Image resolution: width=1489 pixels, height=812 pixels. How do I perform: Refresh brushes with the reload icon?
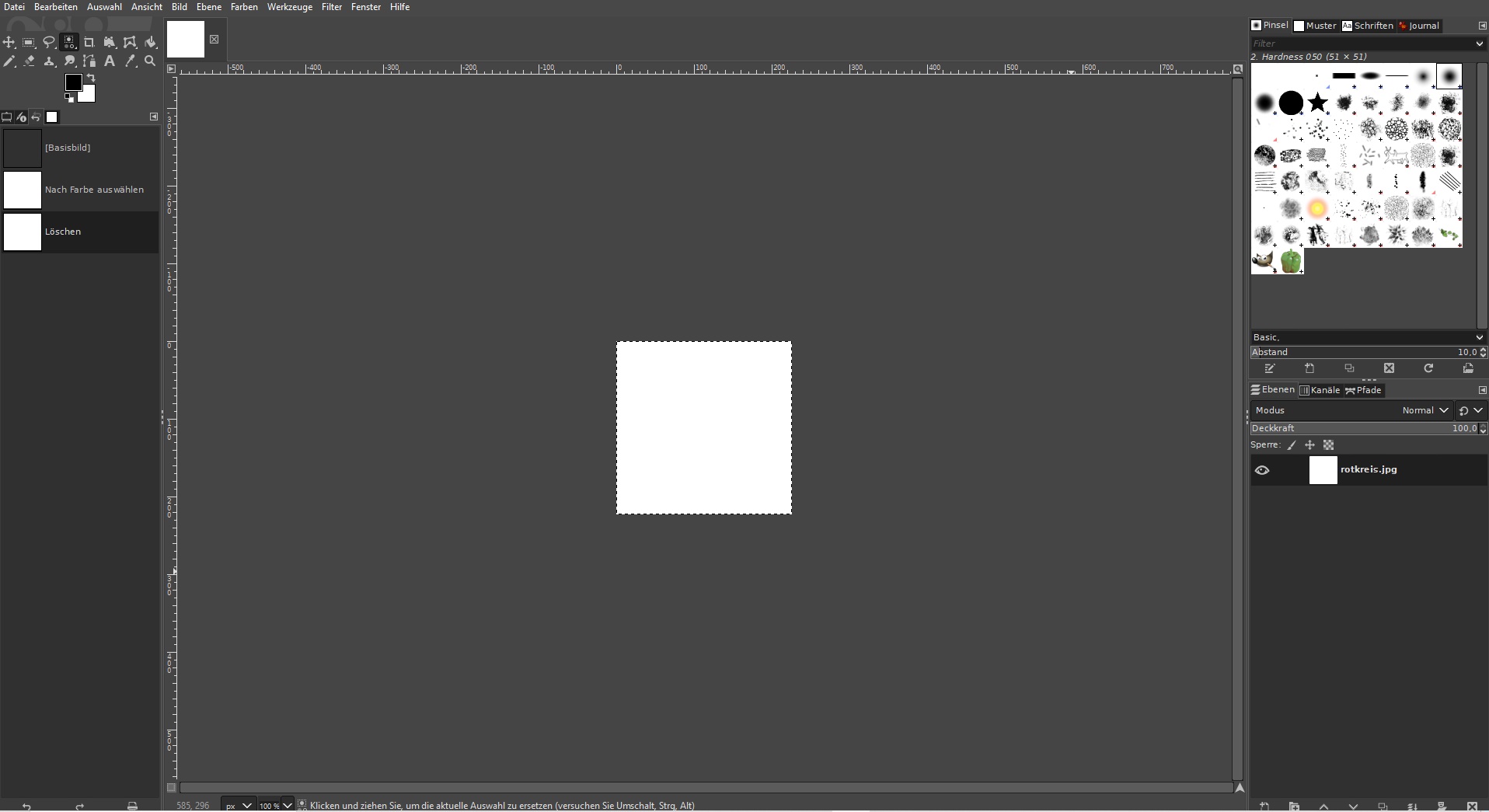(1428, 368)
